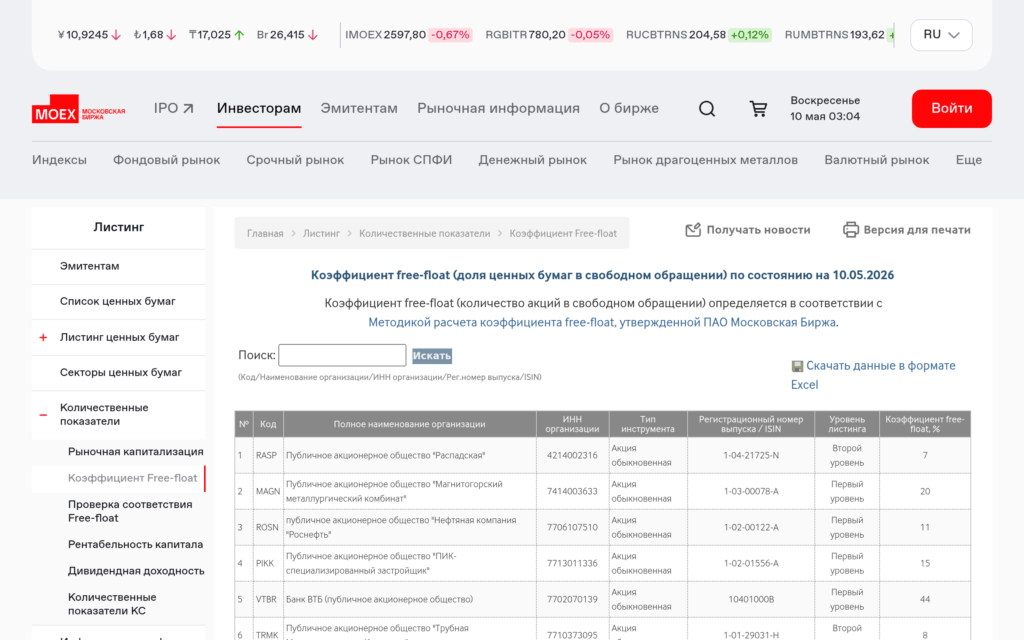Click Скачать данные в формате Excel link
The width and height of the screenshot is (1024, 640).
[x=873, y=375]
